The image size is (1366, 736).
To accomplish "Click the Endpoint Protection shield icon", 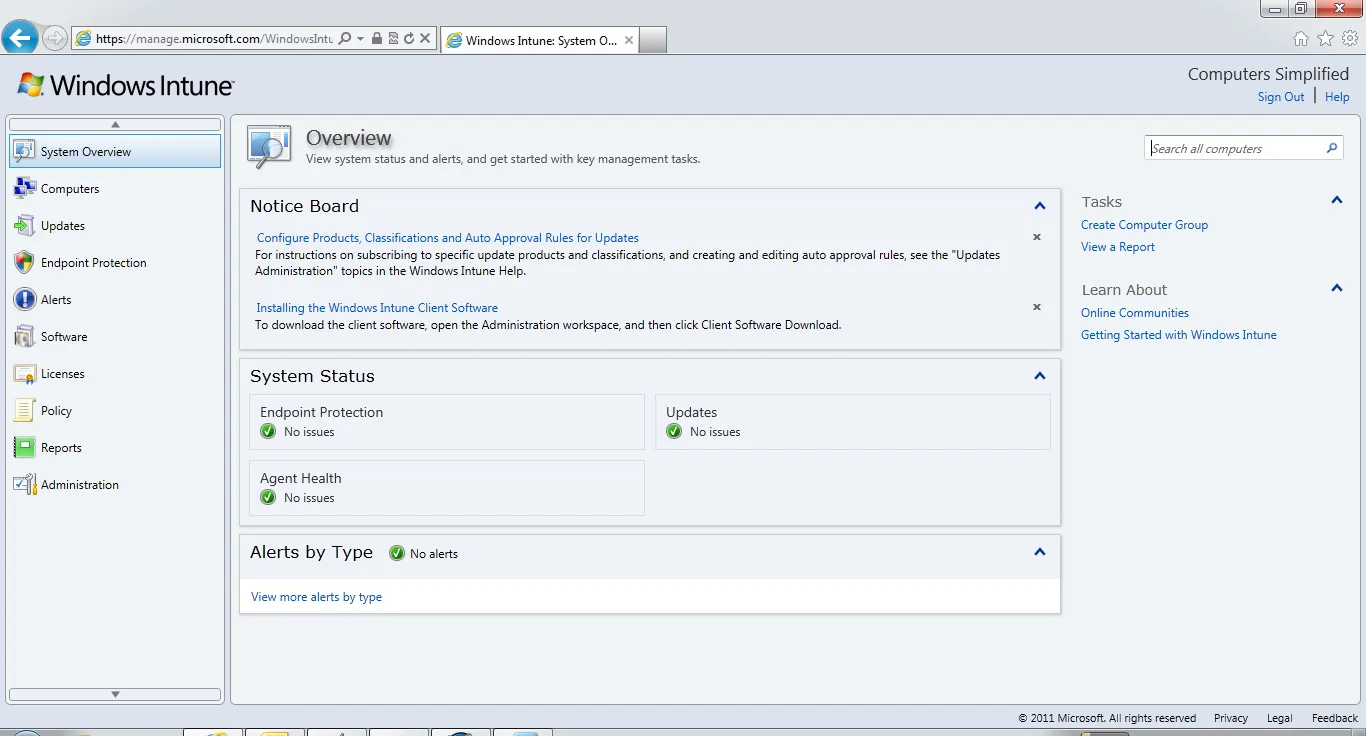I will (x=25, y=262).
